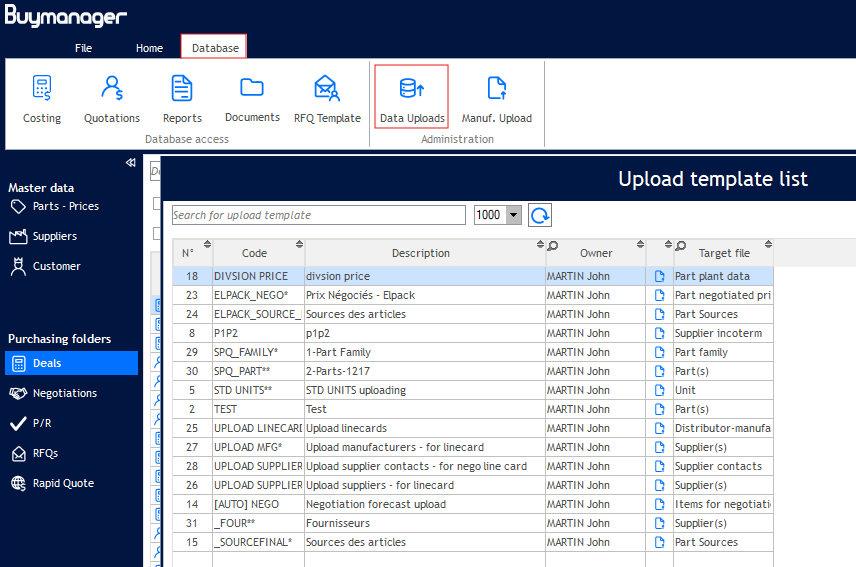
Task: Select the RFQ Template icon
Action: click(327, 99)
